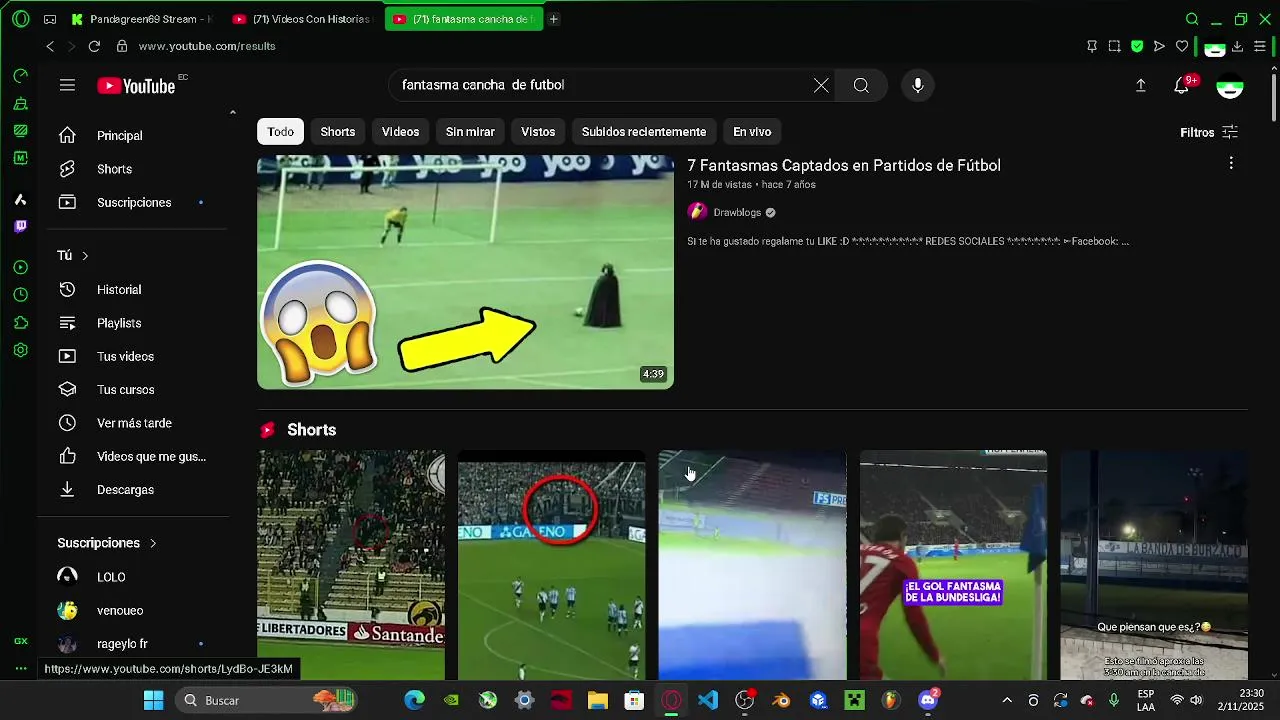Expand the Suscripciones section header
1280x720 pixels.
[107, 543]
